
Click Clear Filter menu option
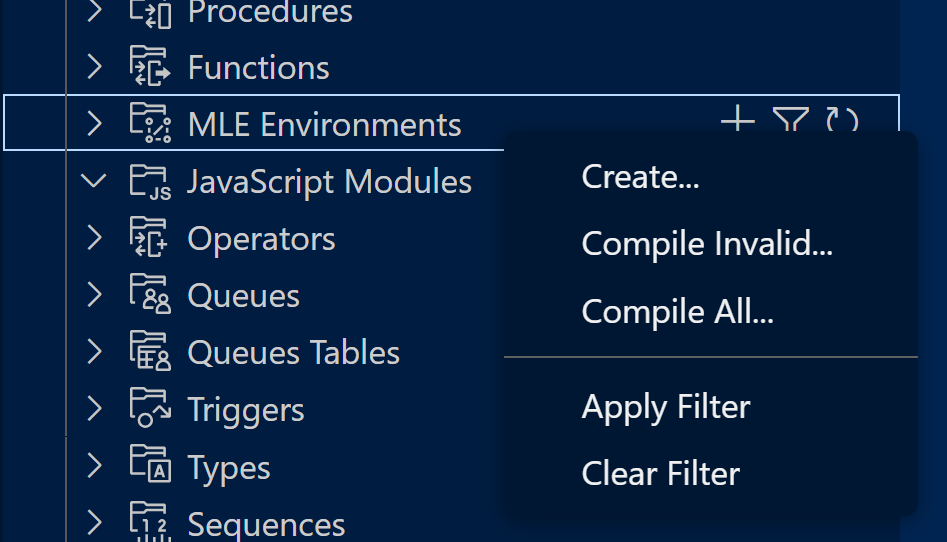(660, 473)
